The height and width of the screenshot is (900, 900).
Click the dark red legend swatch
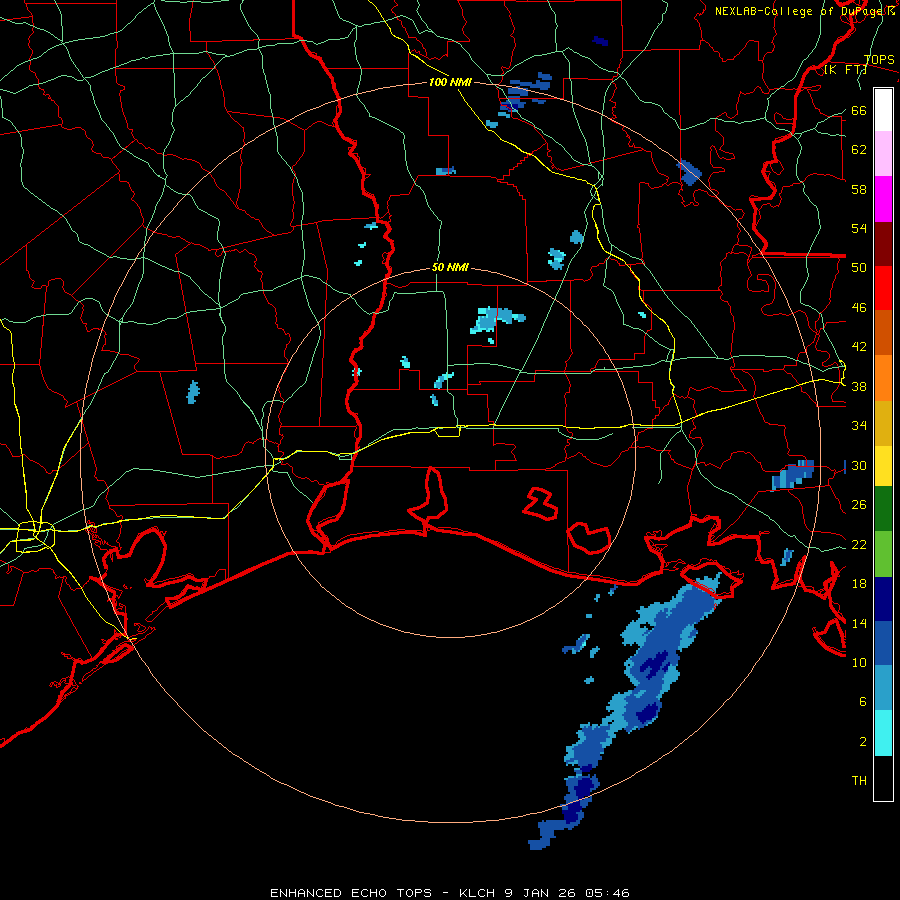click(x=883, y=244)
